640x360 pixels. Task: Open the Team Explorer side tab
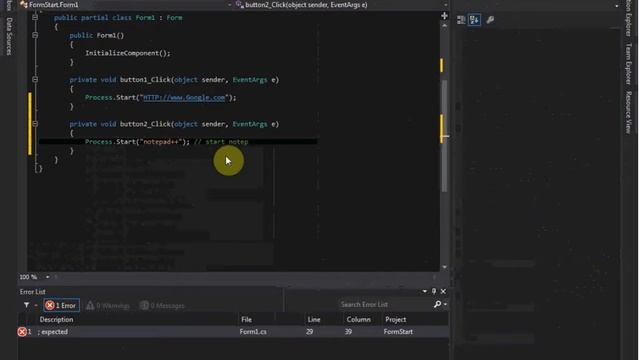tap(629, 64)
